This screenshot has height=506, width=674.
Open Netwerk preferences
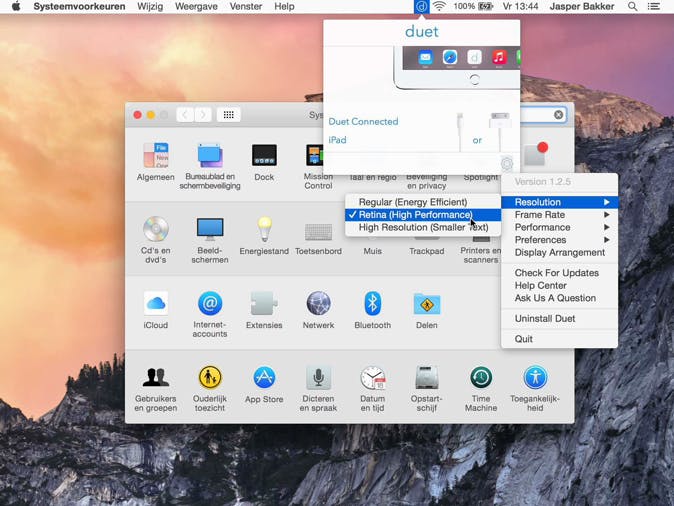coord(318,310)
